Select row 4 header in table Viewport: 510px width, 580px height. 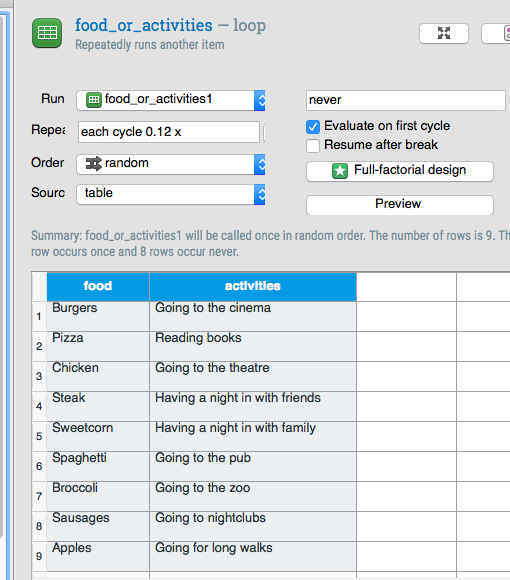click(39, 406)
